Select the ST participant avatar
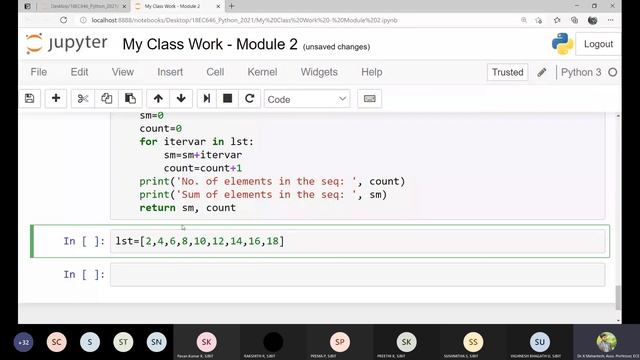This screenshot has height=360, width=640. pos(123,342)
